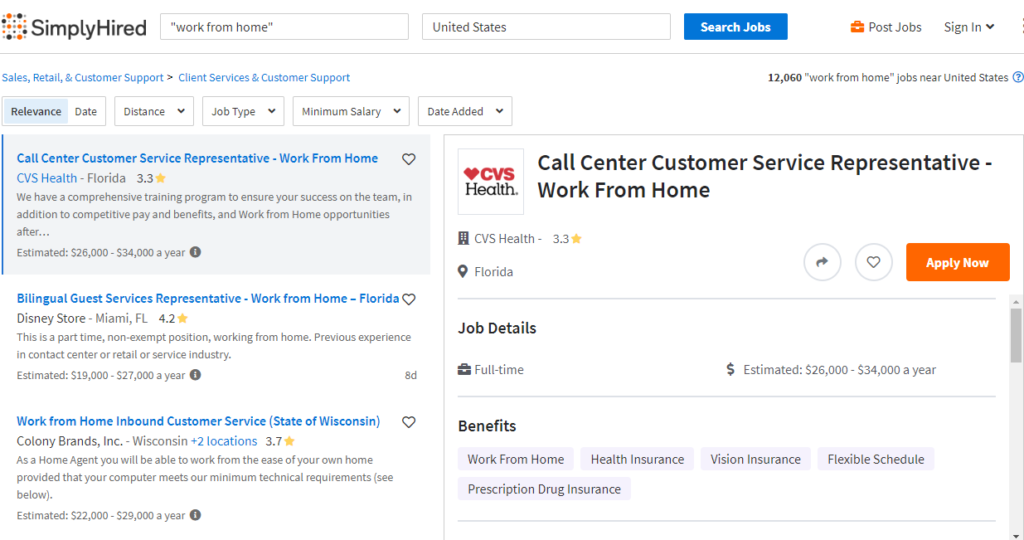Open the Job Type dropdown

(x=243, y=111)
